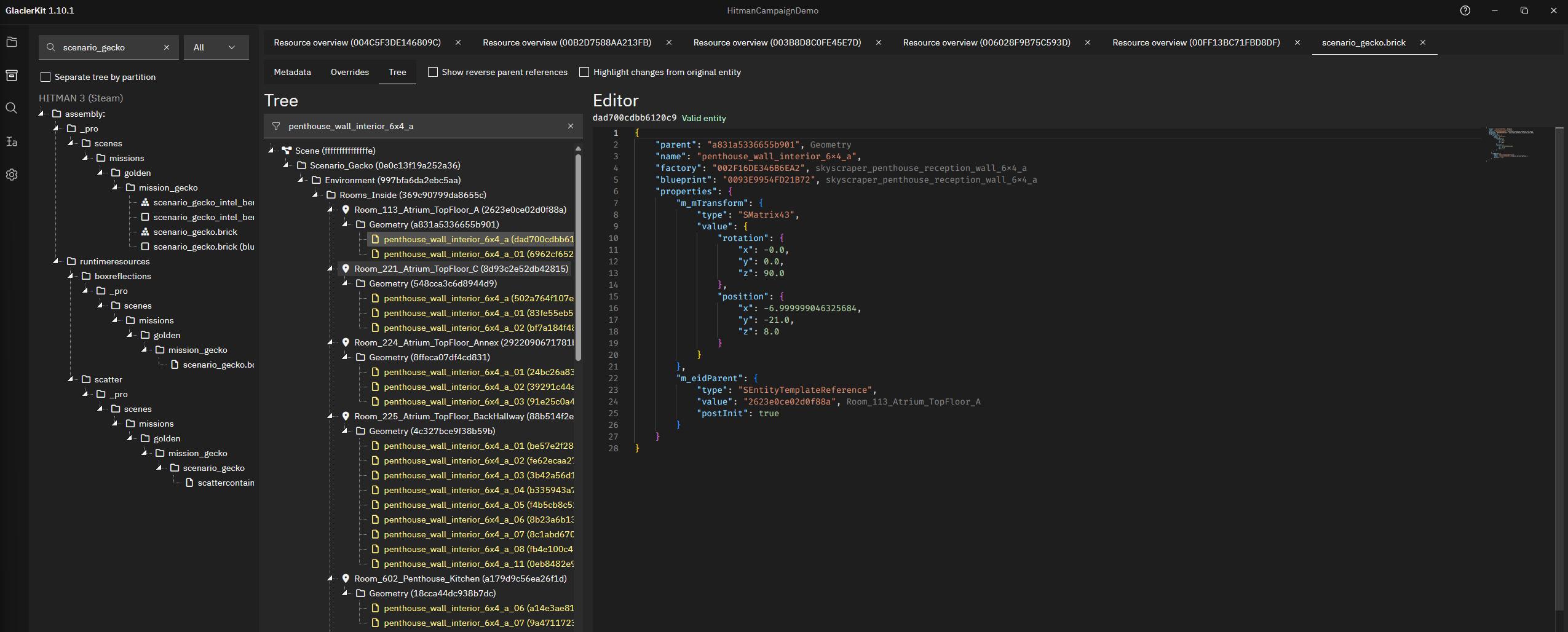The width and height of the screenshot is (1568, 632).
Task: Open the All filter dropdown
Action: [x=216, y=47]
